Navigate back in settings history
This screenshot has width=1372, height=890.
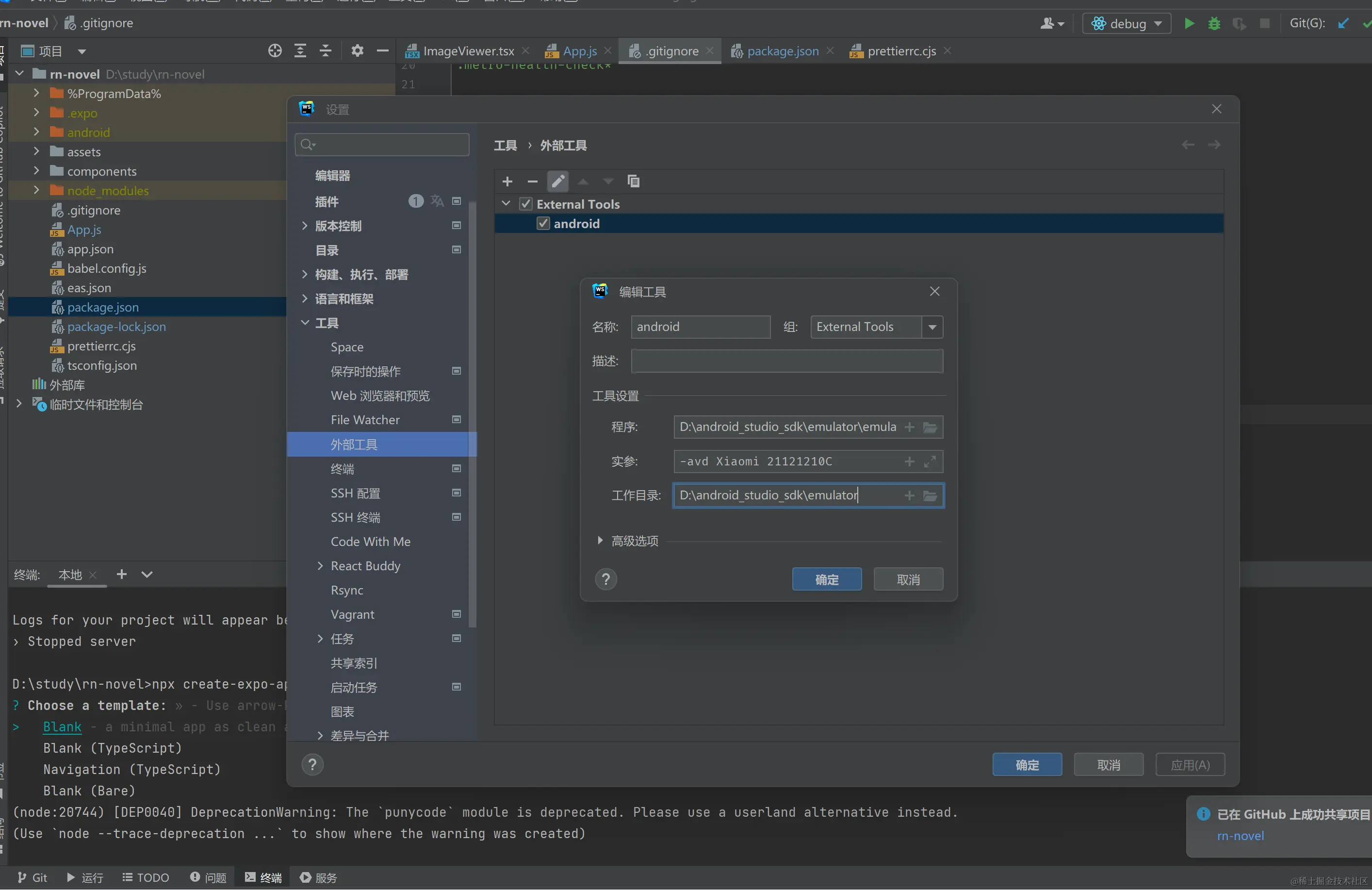click(x=1188, y=145)
